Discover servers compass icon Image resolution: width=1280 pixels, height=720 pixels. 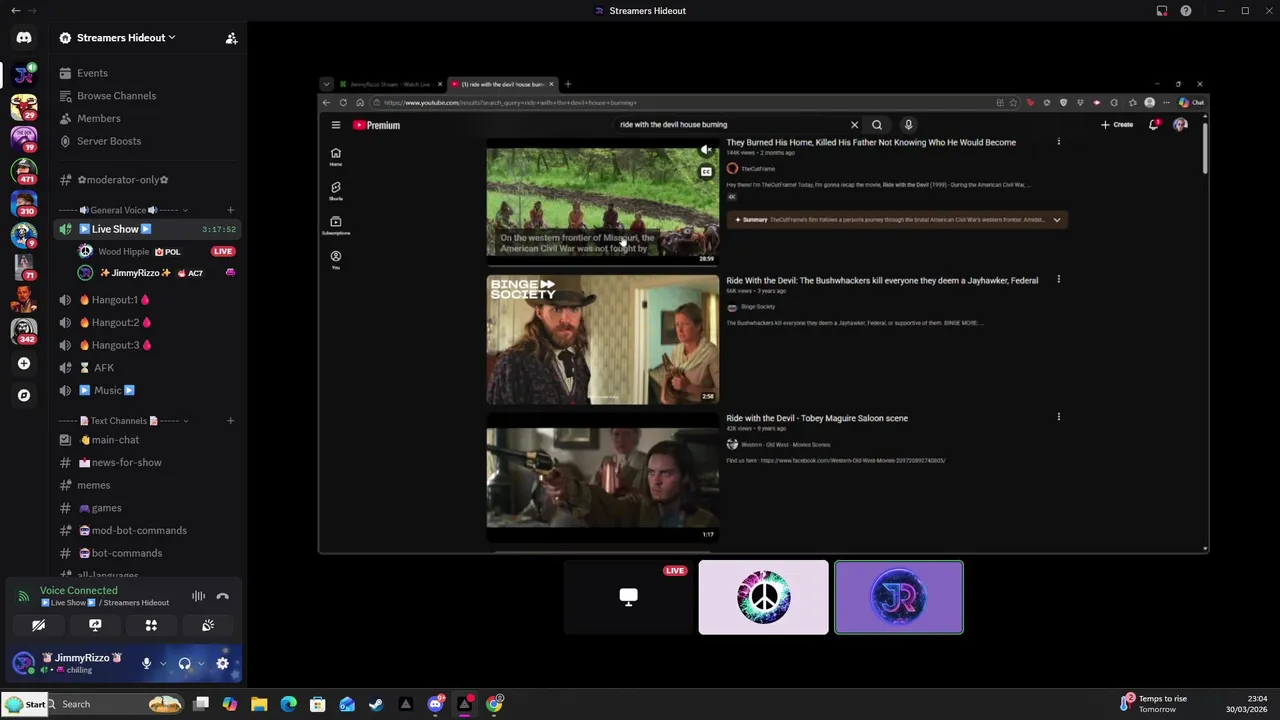[24, 395]
